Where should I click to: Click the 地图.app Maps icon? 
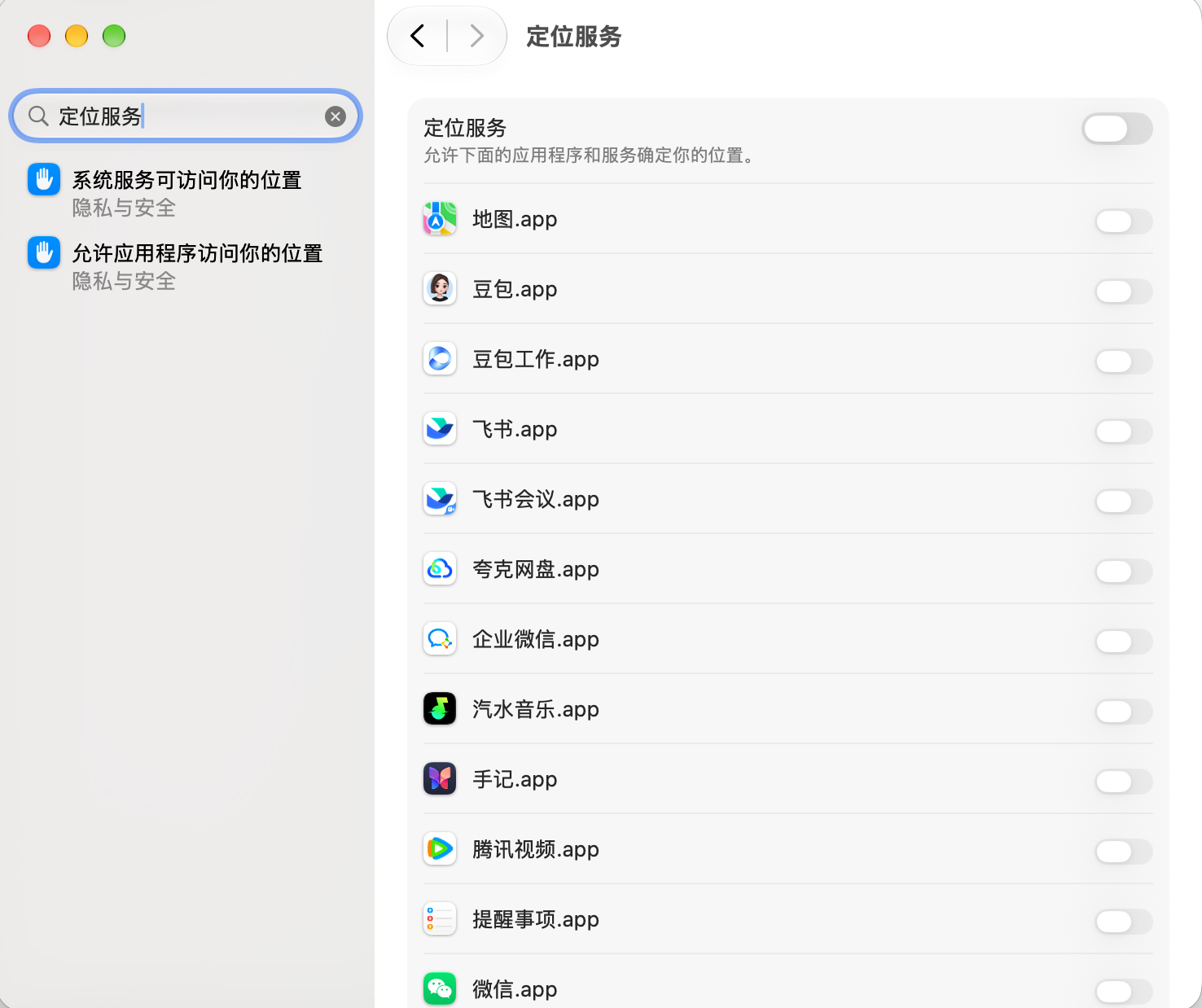point(440,219)
